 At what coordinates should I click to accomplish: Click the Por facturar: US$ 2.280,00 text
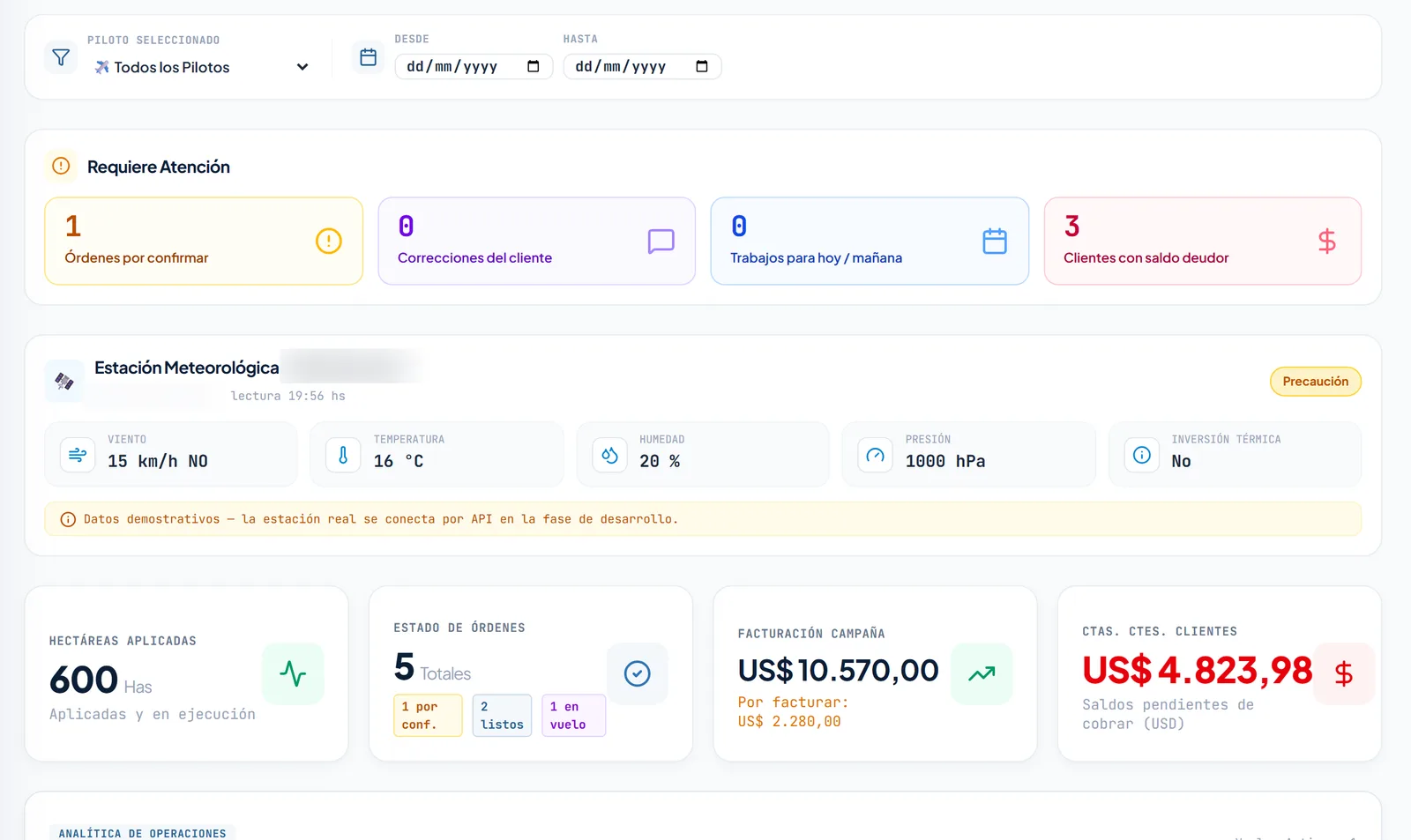pyautogui.click(x=793, y=712)
